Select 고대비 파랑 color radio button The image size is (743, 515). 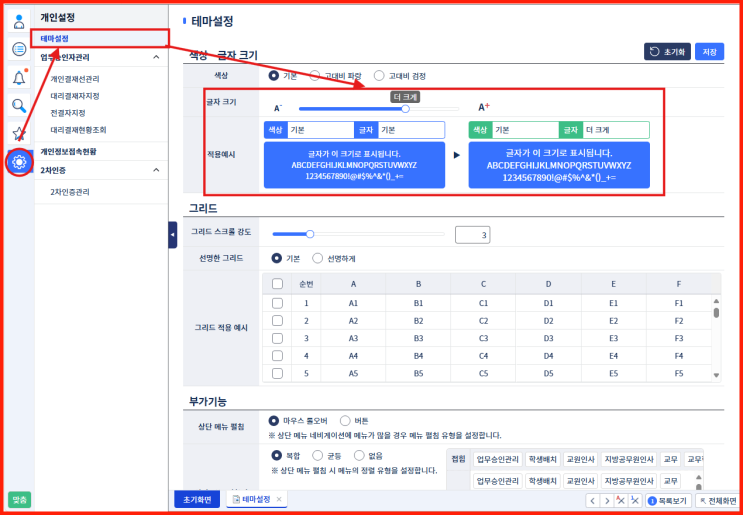(315, 76)
